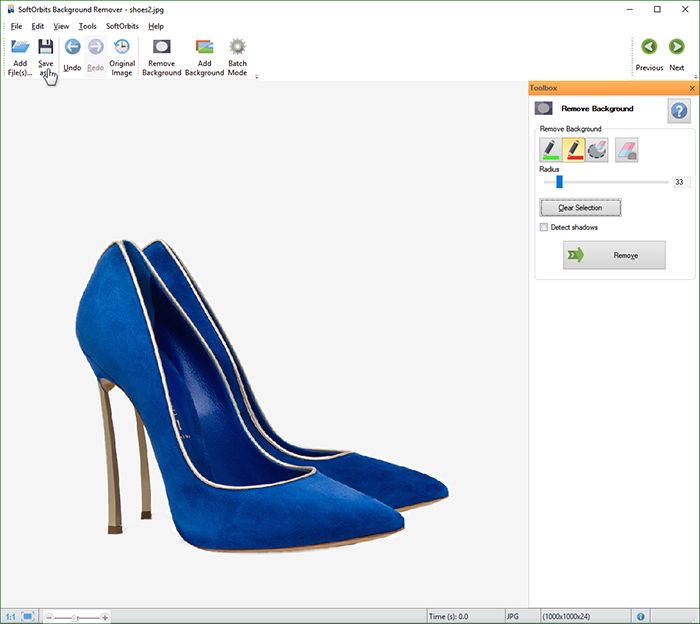Toggle the fit-to-window icon in status bar
The width and height of the screenshot is (700, 624).
28,616
